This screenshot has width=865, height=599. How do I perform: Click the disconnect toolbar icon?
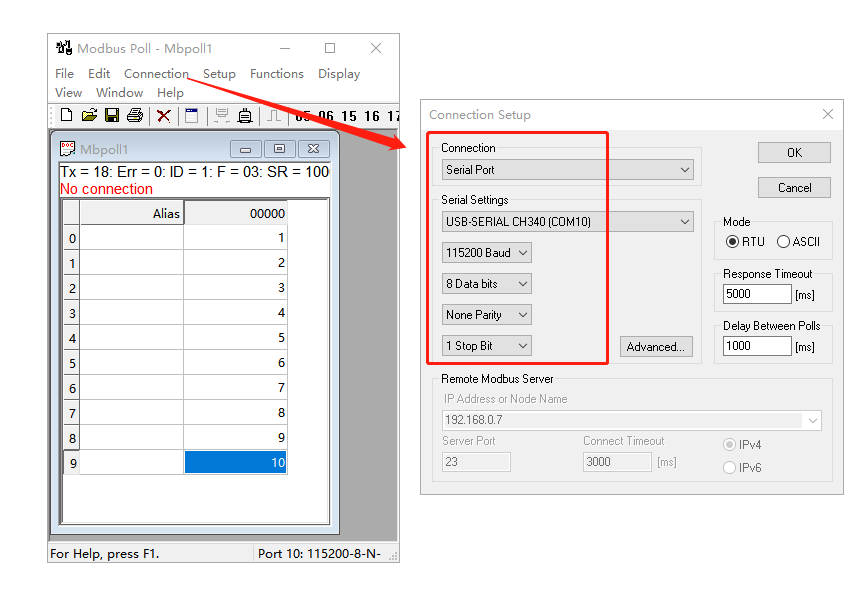click(x=245, y=116)
